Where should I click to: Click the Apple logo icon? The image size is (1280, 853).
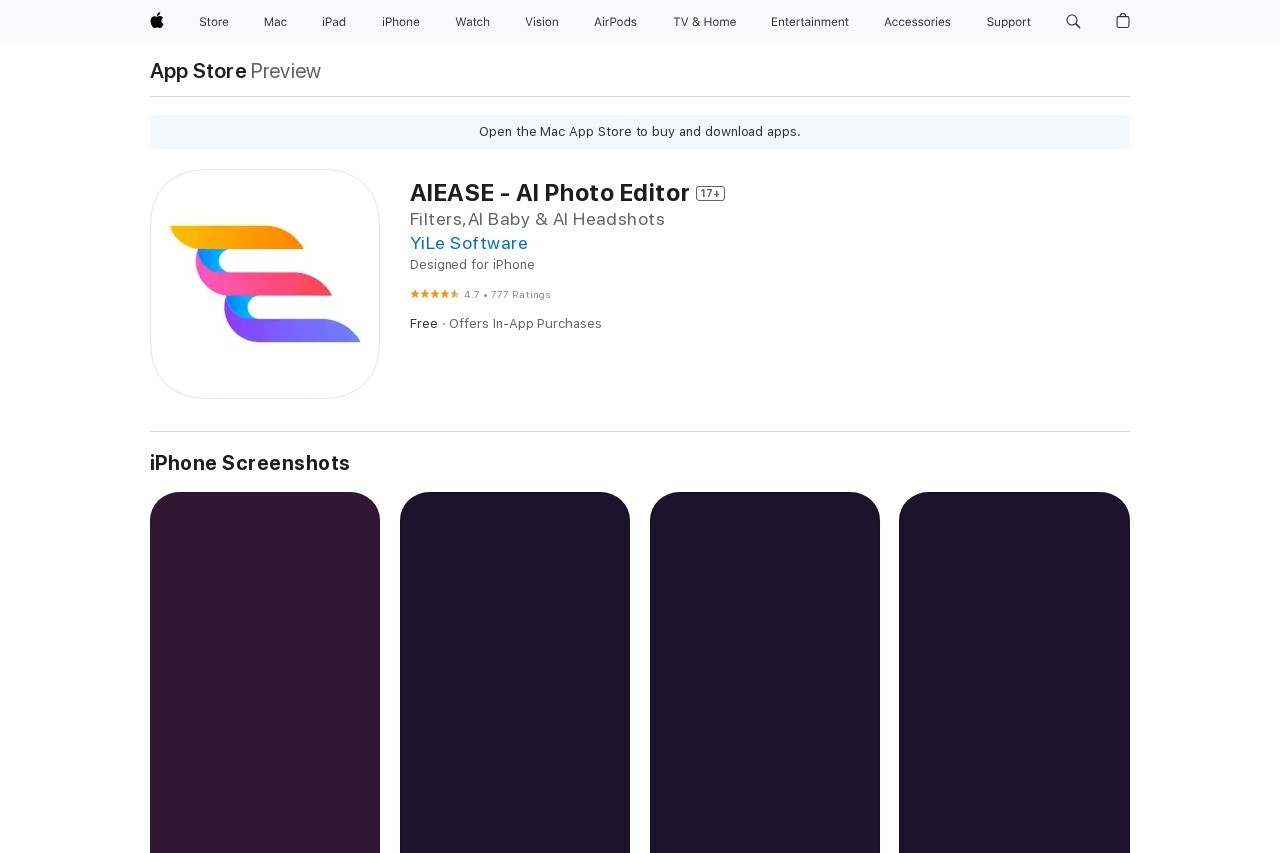157,21
